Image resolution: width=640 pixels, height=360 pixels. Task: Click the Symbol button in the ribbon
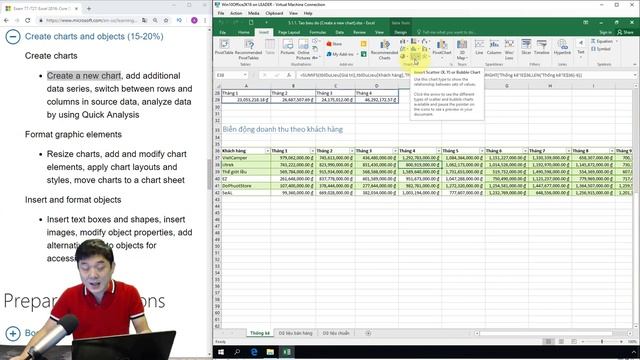(601, 49)
